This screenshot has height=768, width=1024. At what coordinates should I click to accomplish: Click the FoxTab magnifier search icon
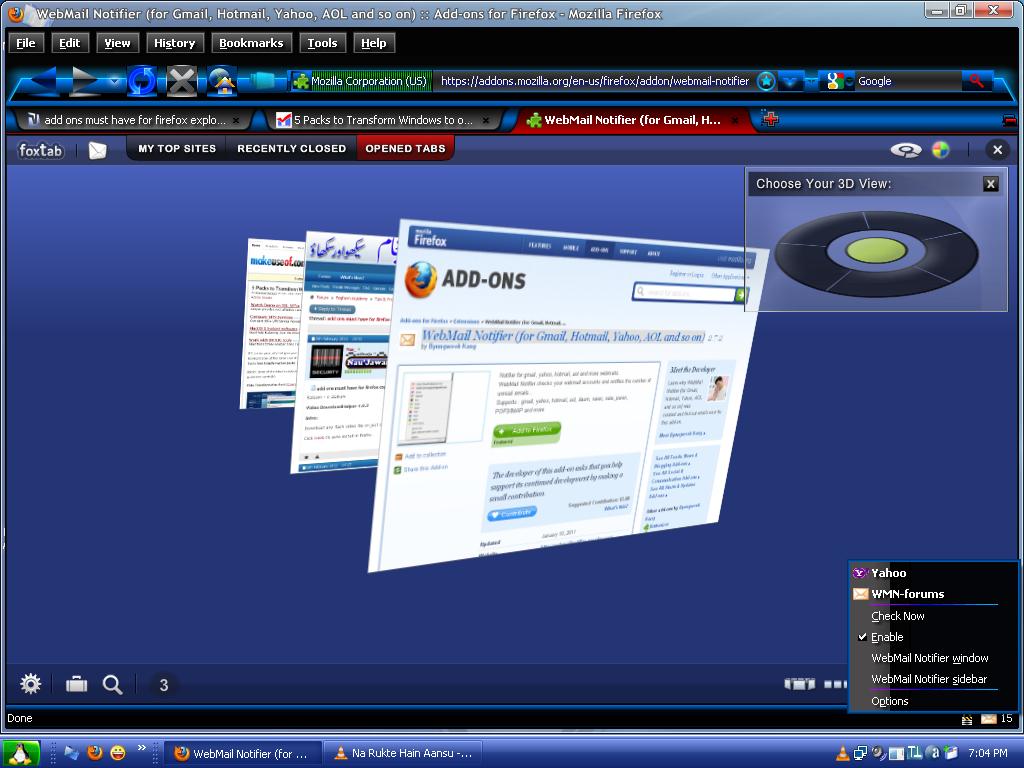(112, 684)
